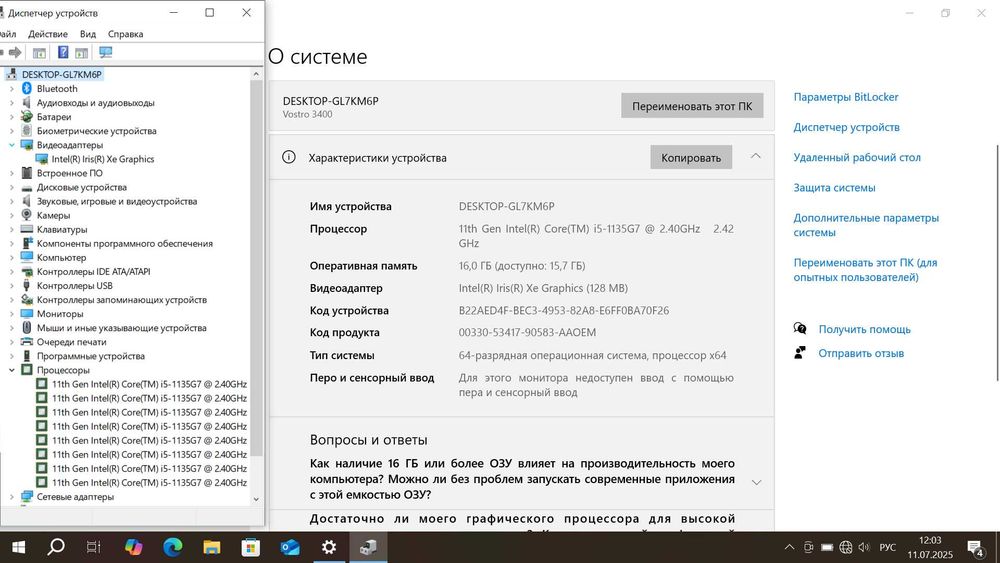
Task: Click the Контроллеры USB icon
Action: (x=27, y=285)
